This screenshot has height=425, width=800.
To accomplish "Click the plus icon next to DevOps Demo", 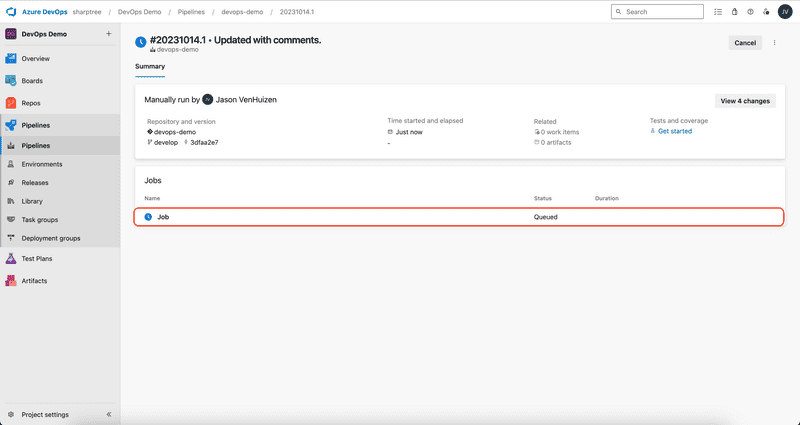I will (108, 34).
